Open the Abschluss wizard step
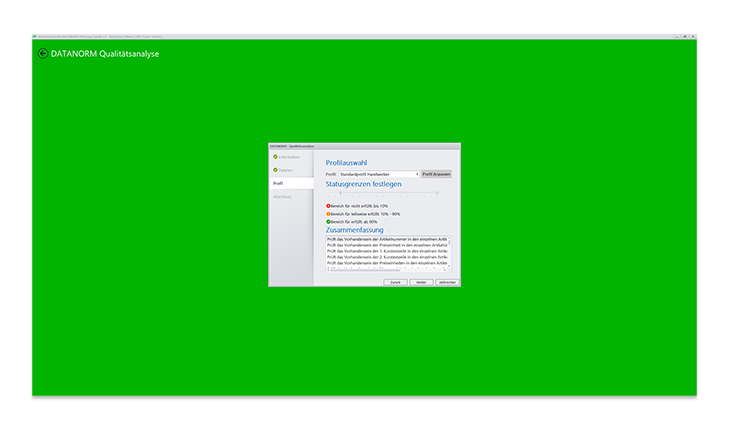This screenshot has width=729, height=430. tap(282, 197)
